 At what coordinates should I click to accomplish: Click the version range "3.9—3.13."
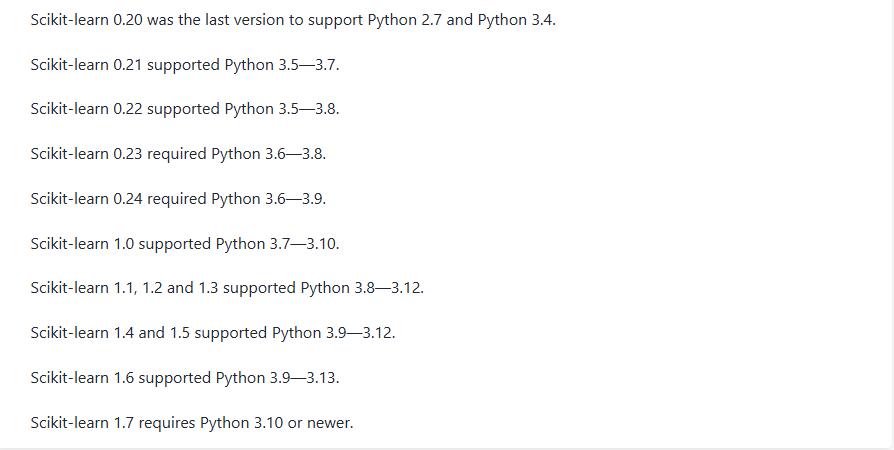coord(304,378)
